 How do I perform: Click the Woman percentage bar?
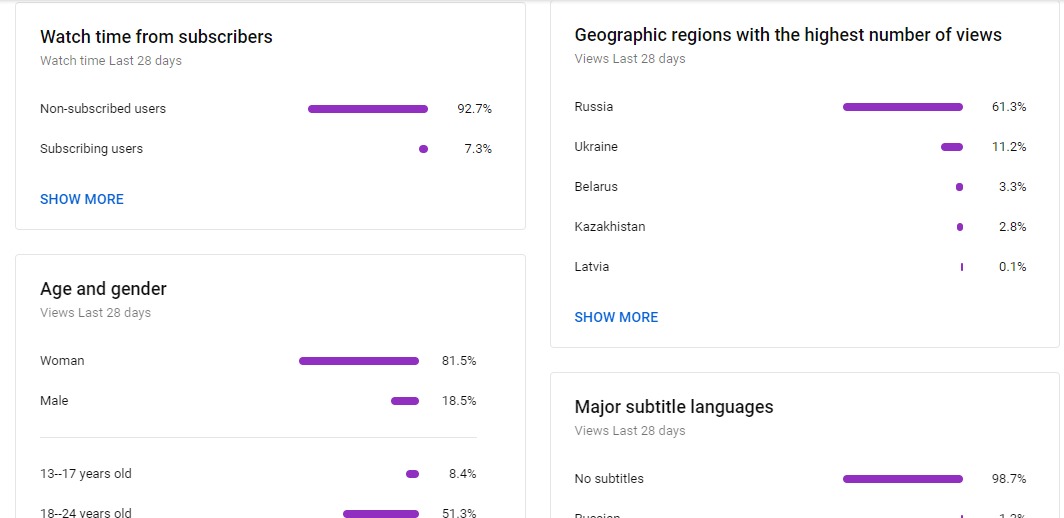click(x=359, y=361)
